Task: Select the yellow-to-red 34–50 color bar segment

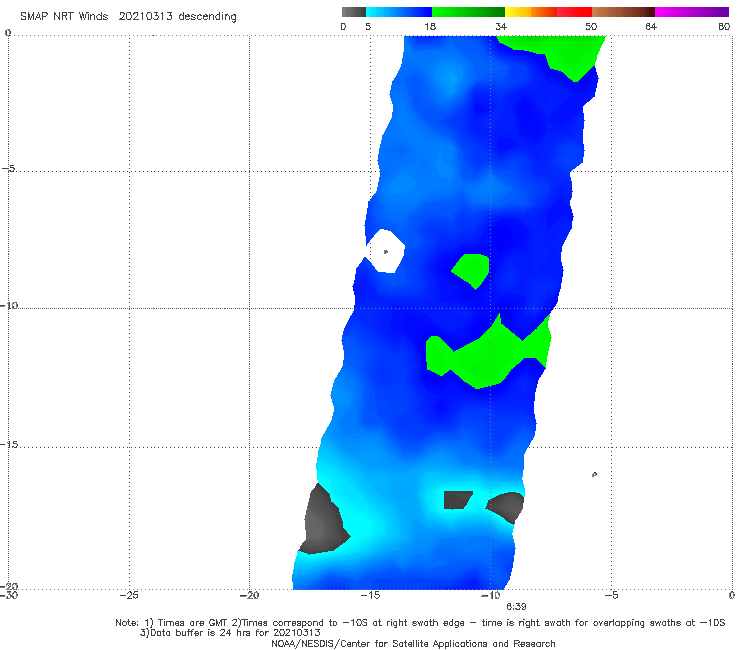Action: (x=548, y=12)
